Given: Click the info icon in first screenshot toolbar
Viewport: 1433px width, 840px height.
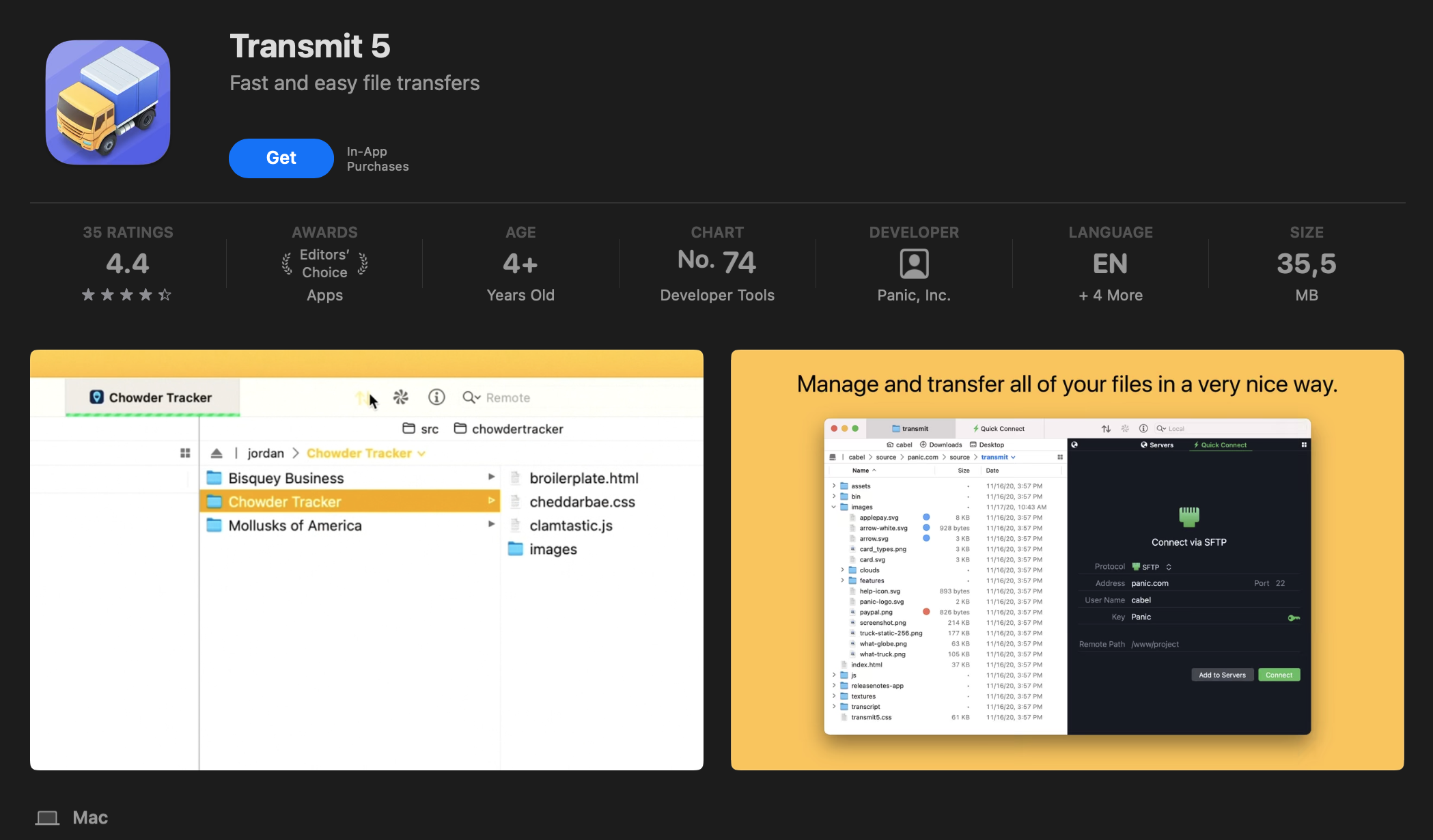Looking at the screenshot, I should pos(436,397).
